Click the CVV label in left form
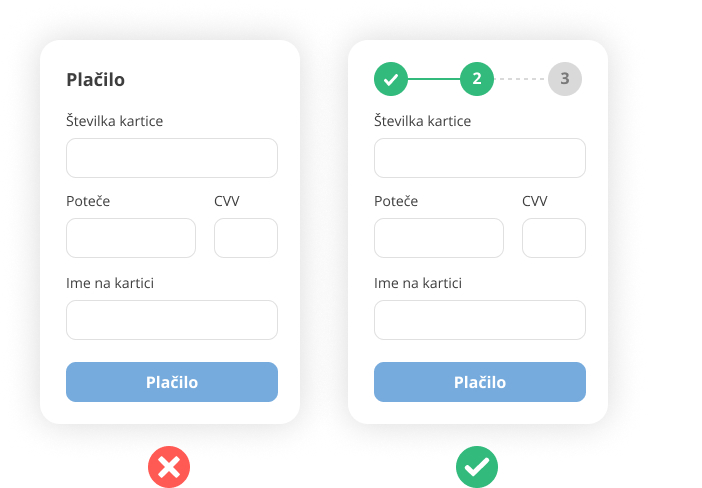 [227, 201]
